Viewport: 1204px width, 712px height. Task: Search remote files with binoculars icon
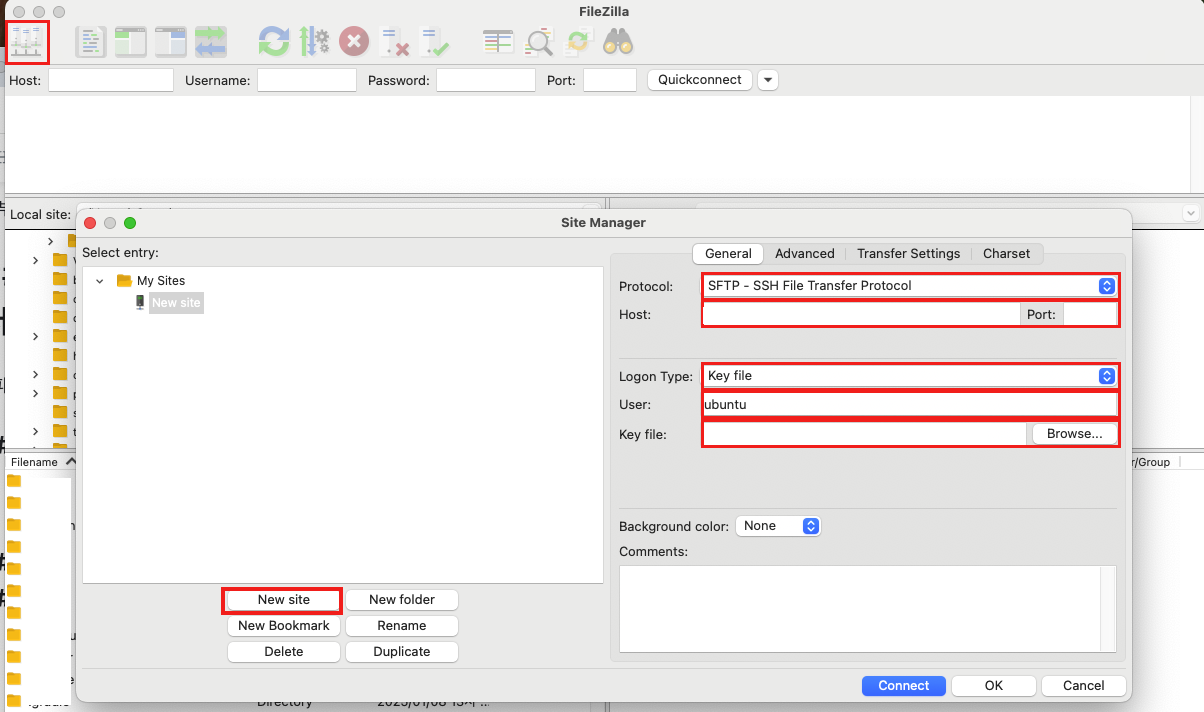(618, 42)
